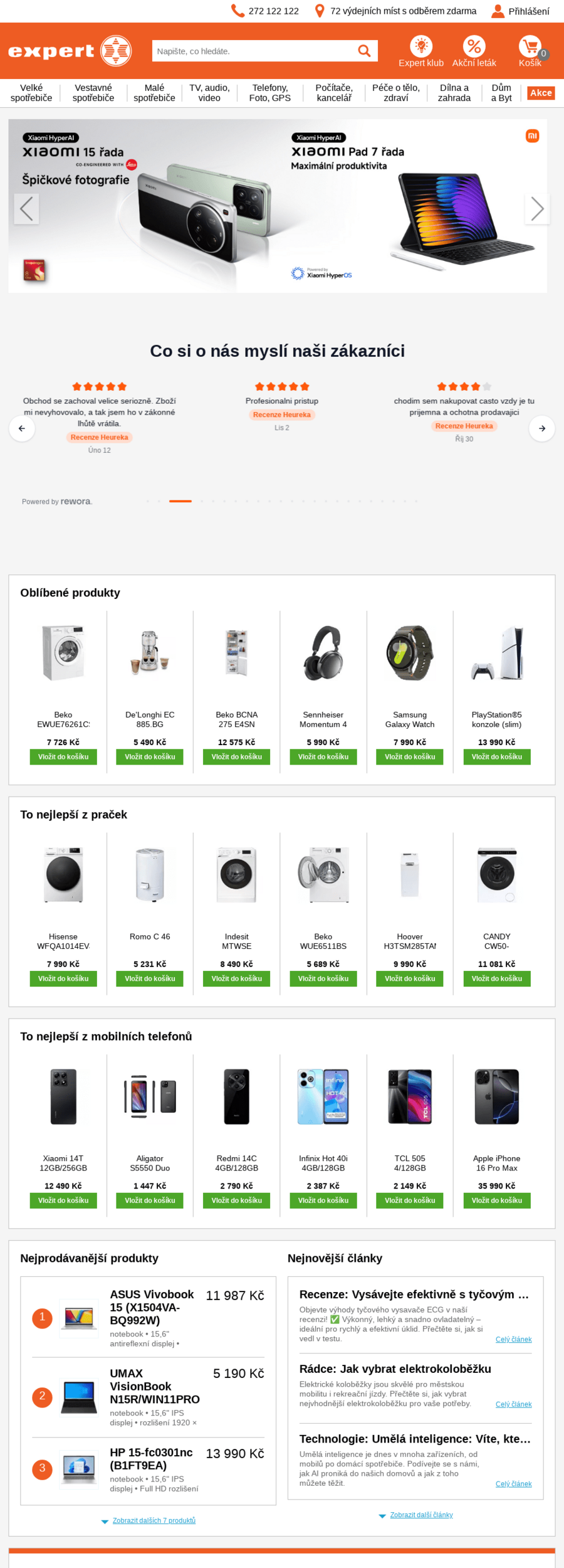Click the shopping cart icon
This screenshot has width=564, height=1568.
(530, 46)
